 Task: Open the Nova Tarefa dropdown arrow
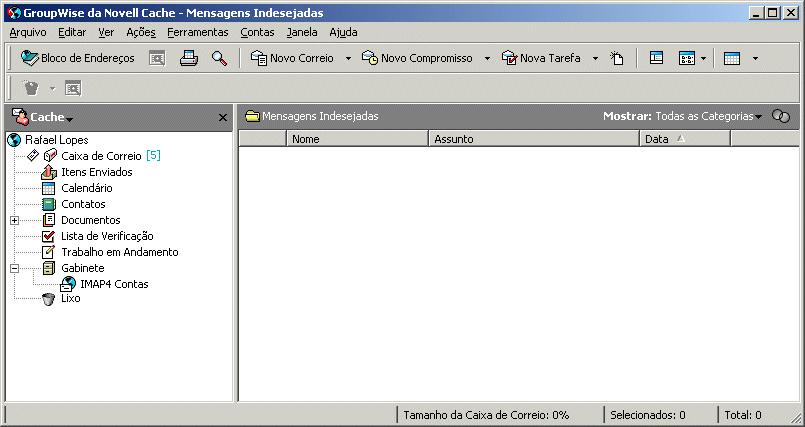(x=596, y=59)
